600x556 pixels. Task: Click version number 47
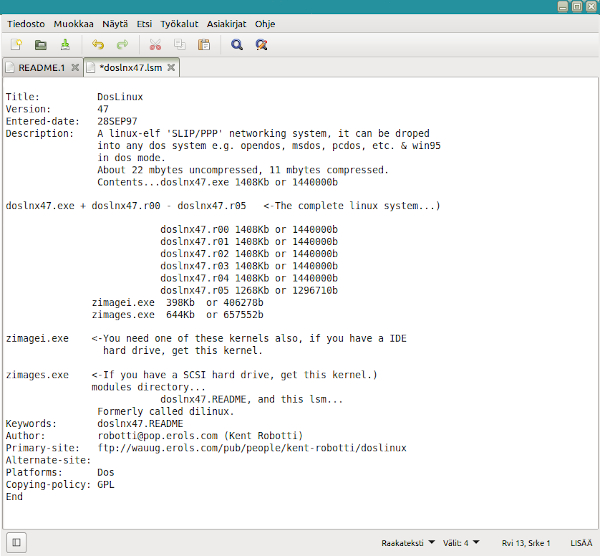103,109
